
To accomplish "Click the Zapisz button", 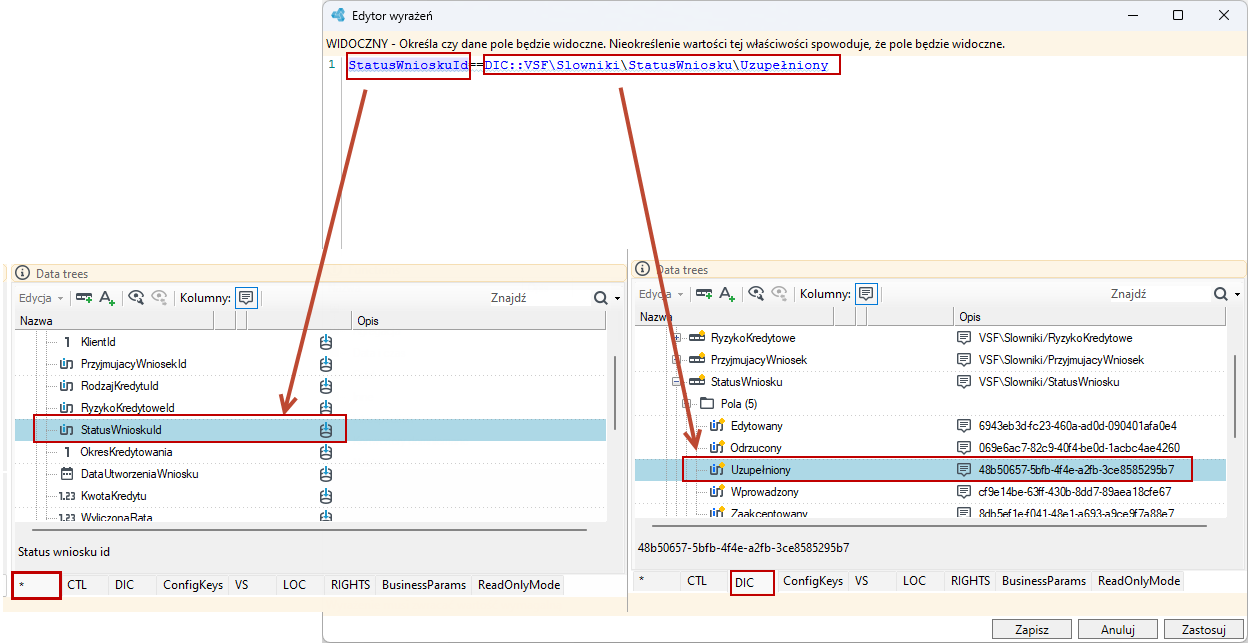I will [1032, 630].
